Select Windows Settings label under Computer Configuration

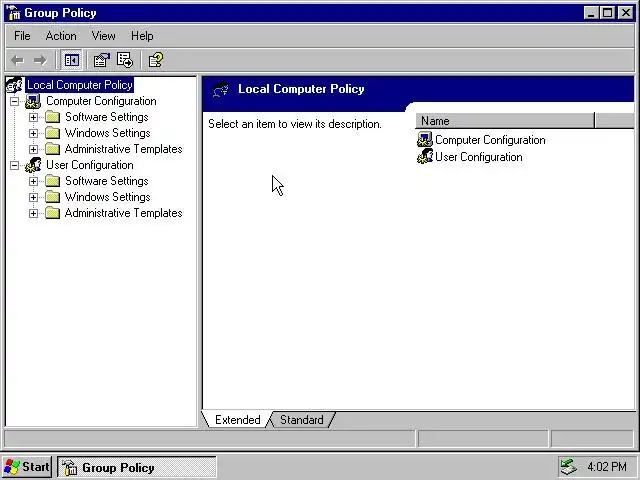[x=108, y=133]
